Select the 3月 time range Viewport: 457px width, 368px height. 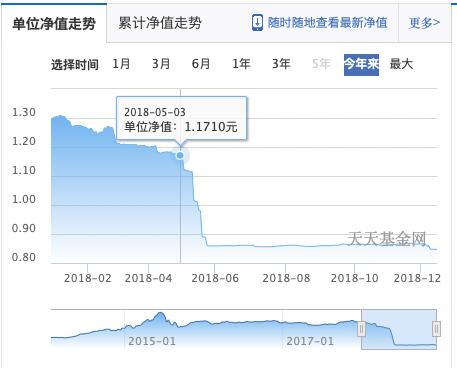pos(161,64)
